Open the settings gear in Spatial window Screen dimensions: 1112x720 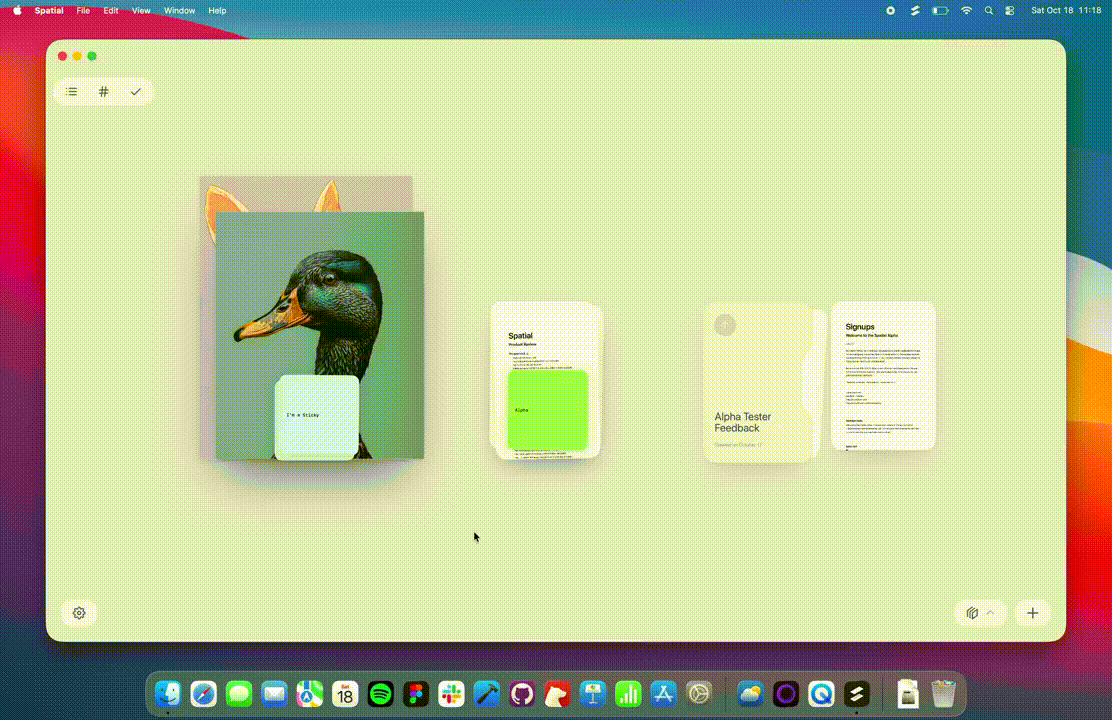[x=79, y=613]
